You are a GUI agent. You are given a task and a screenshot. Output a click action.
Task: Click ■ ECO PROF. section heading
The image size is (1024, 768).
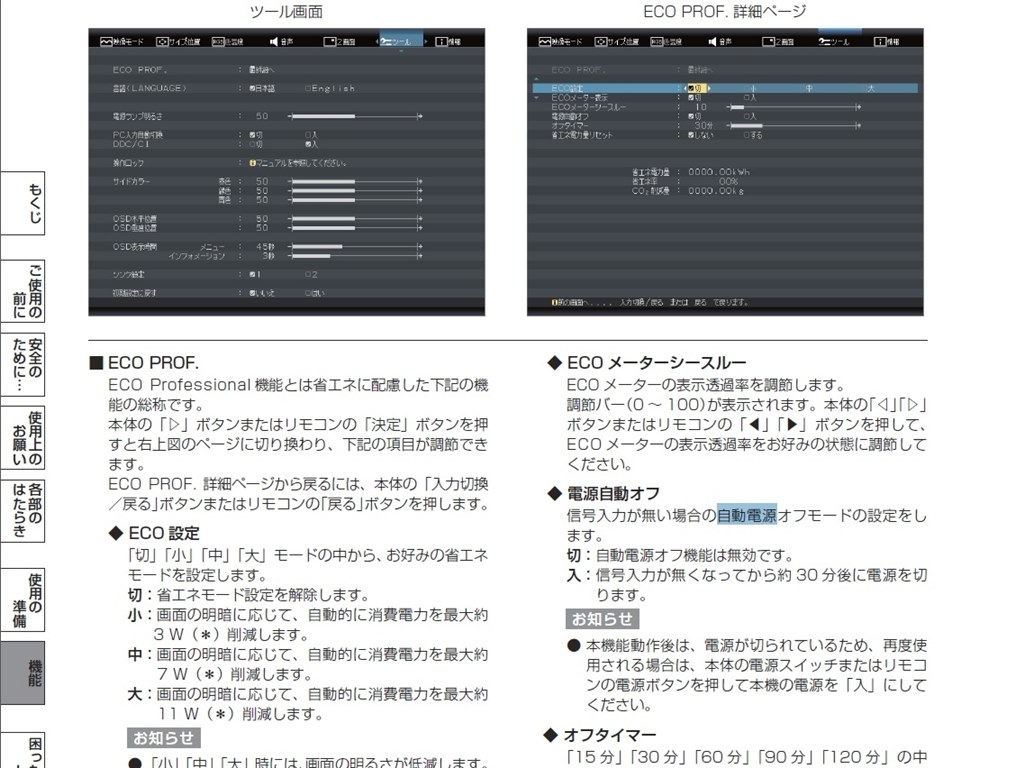[144, 362]
